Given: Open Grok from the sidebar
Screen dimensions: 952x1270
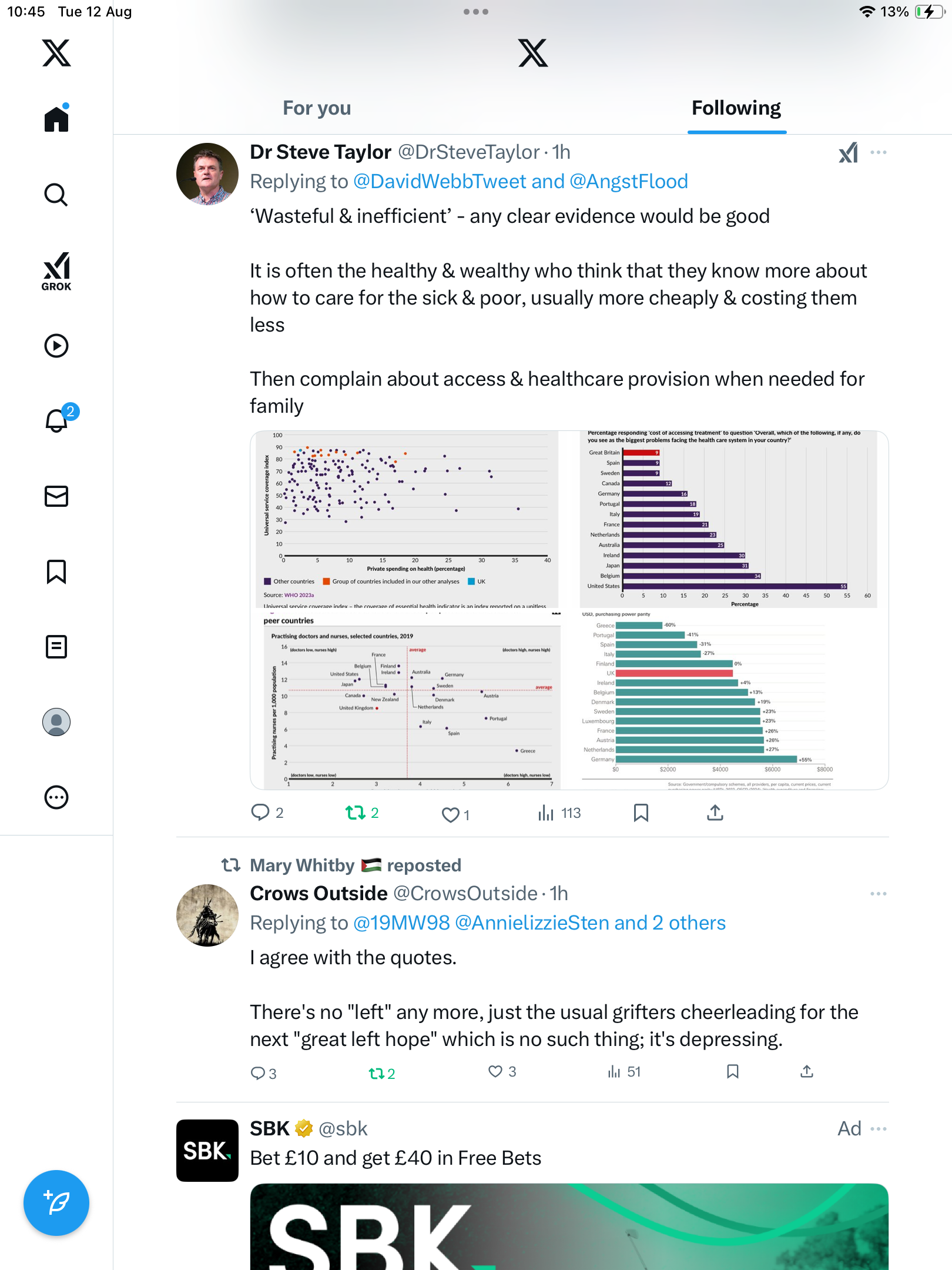Looking at the screenshot, I should (56, 271).
